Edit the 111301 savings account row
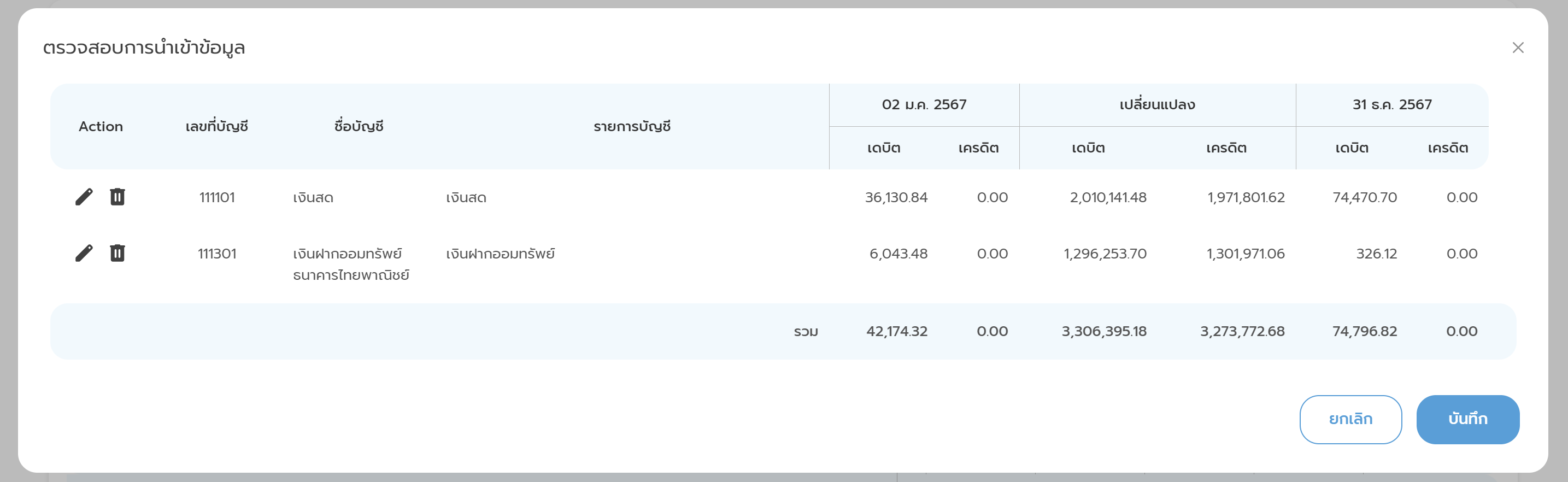This screenshot has width=1568, height=482. (x=84, y=253)
